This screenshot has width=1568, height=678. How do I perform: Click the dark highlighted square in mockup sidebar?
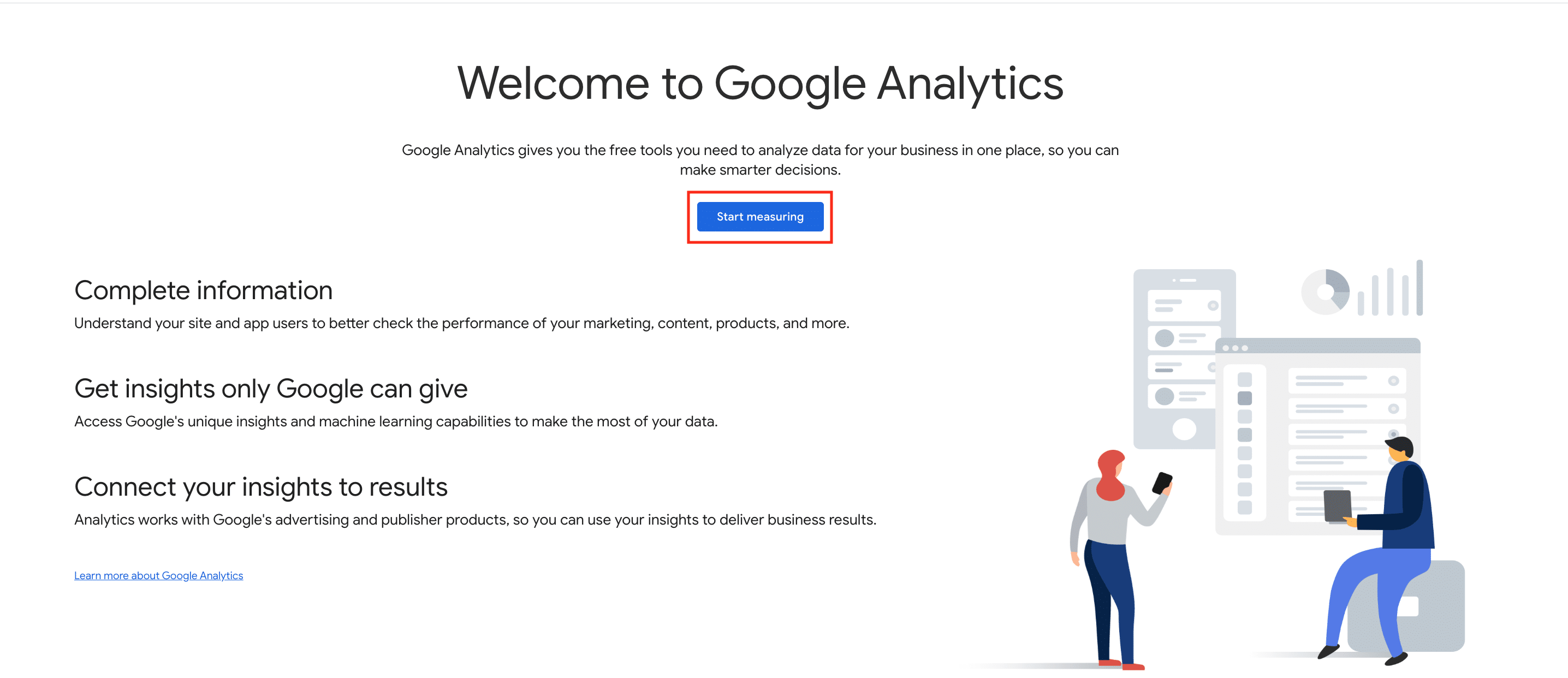pyautogui.click(x=1245, y=398)
